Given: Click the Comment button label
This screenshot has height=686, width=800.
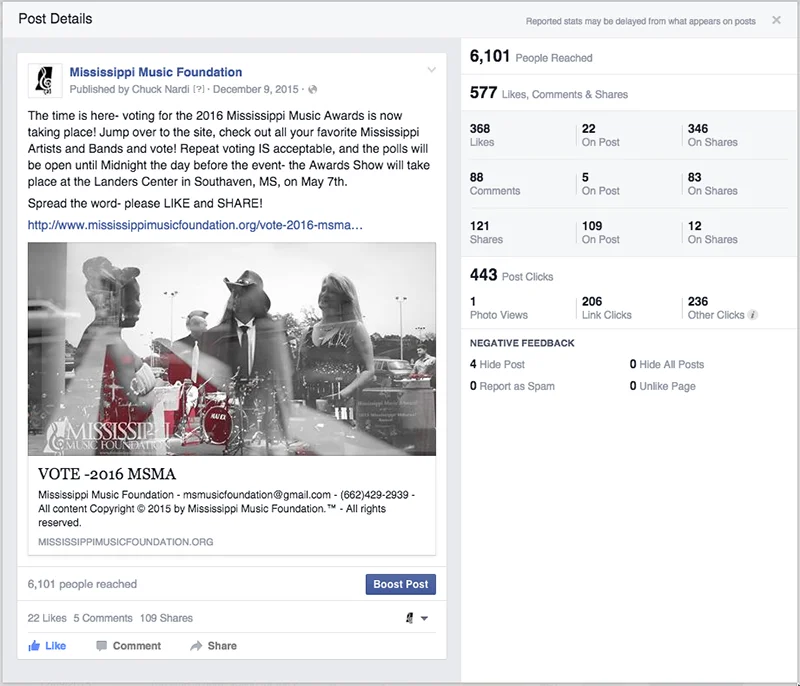Looking at the screenshot, I should click(137, 646).
